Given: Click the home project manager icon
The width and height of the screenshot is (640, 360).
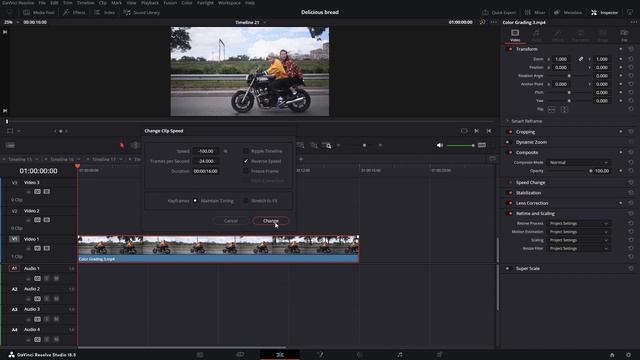Looking at the screenshot, I should pos(612,355).
